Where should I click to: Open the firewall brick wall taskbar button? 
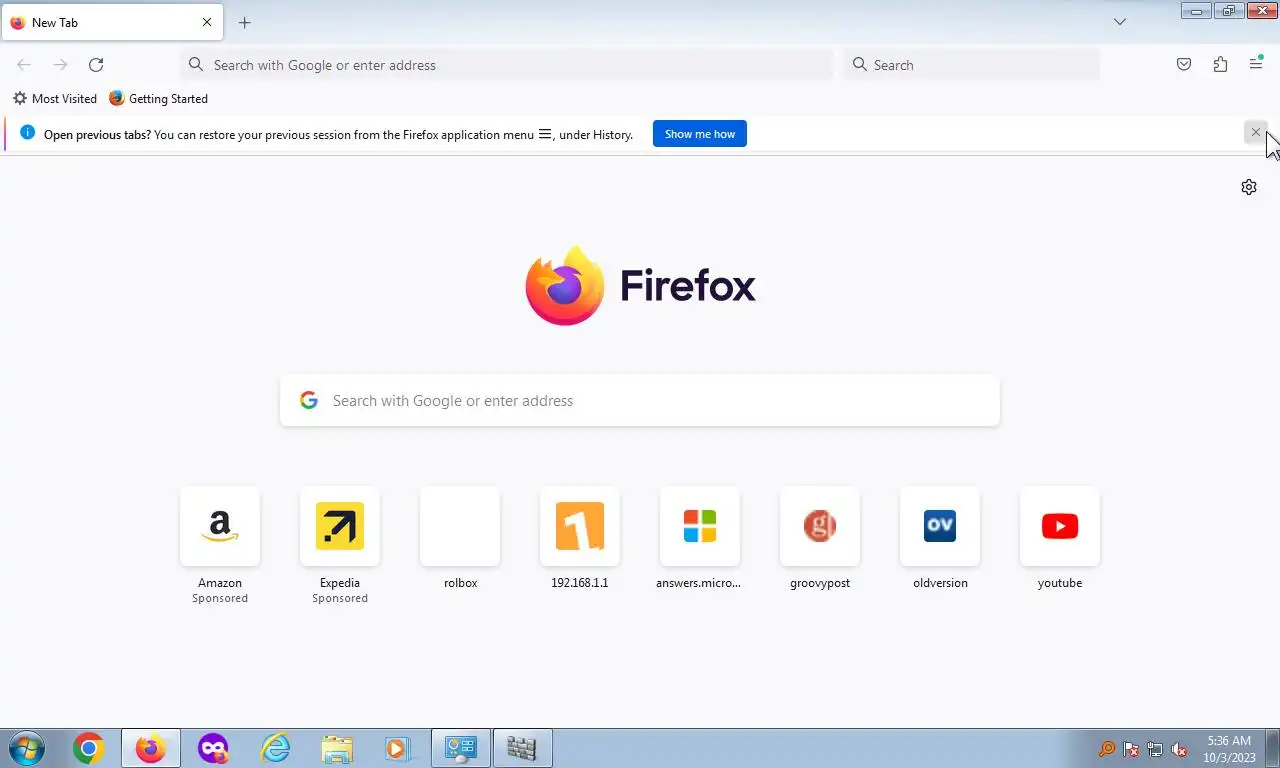(x=522, y=748)
